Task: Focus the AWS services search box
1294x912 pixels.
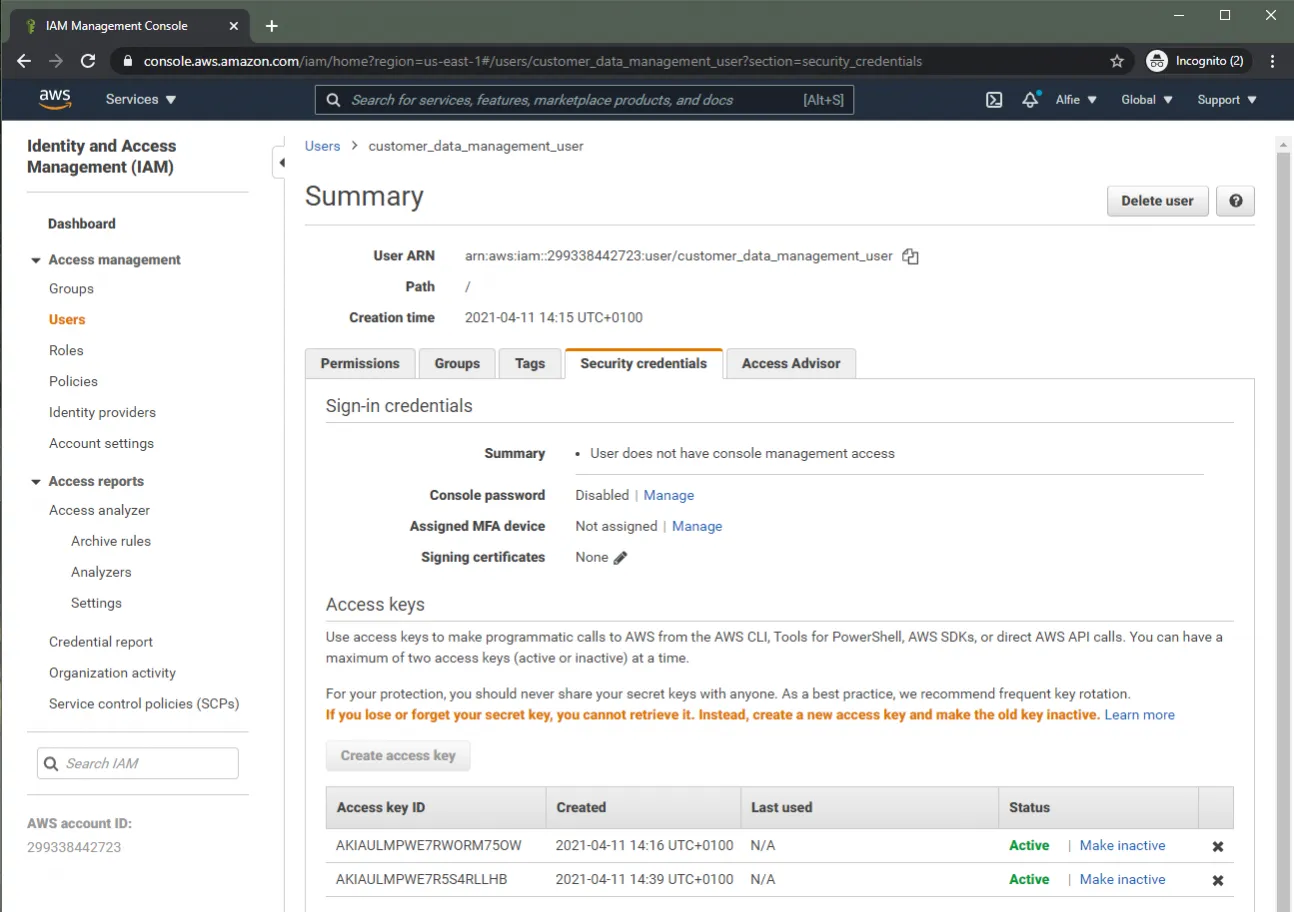Action: (584, 100)
